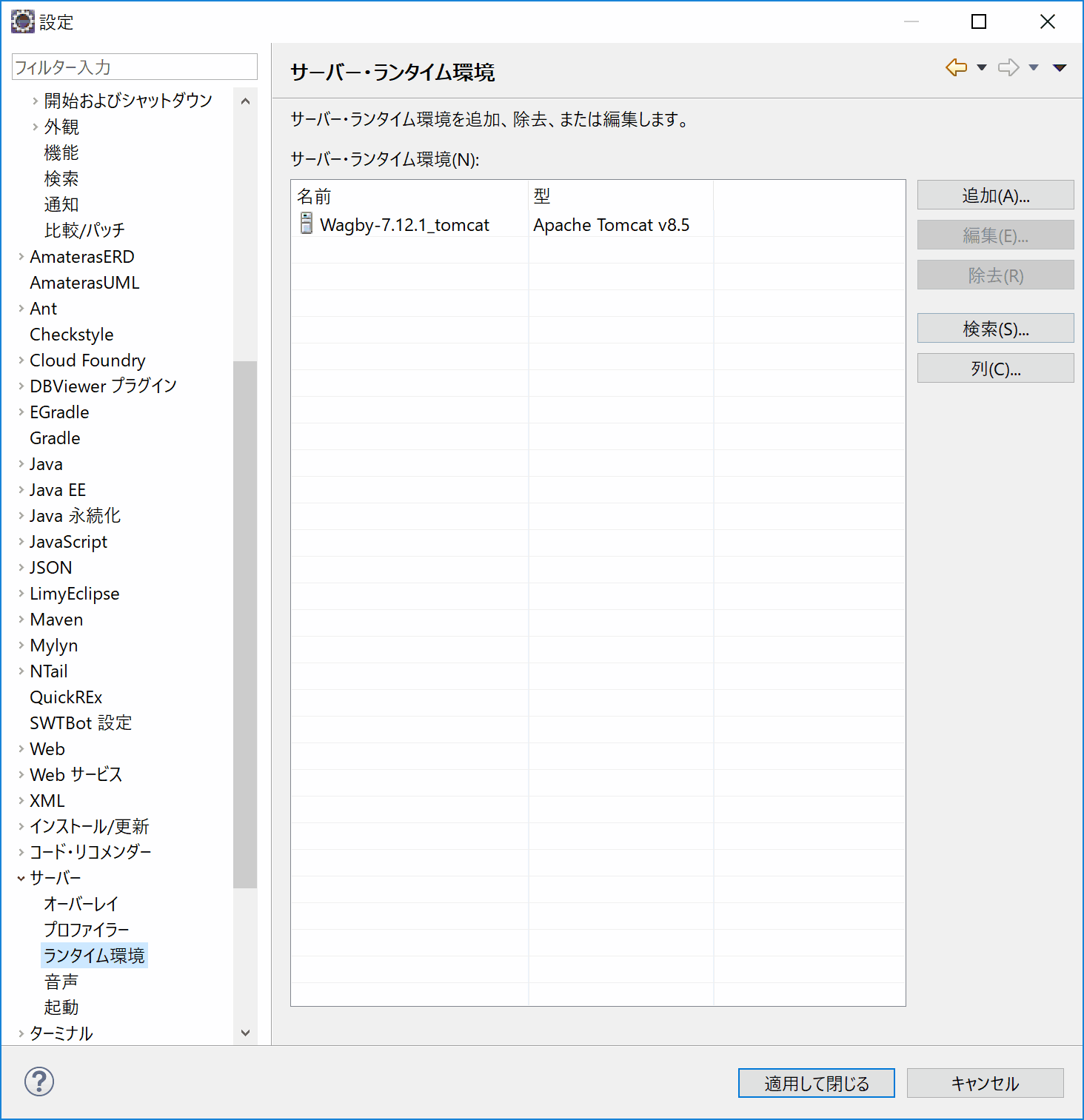This screenshot has height=1120, width=1084.
Task: Select QuickREx preferences item
Action: [66, 697]
